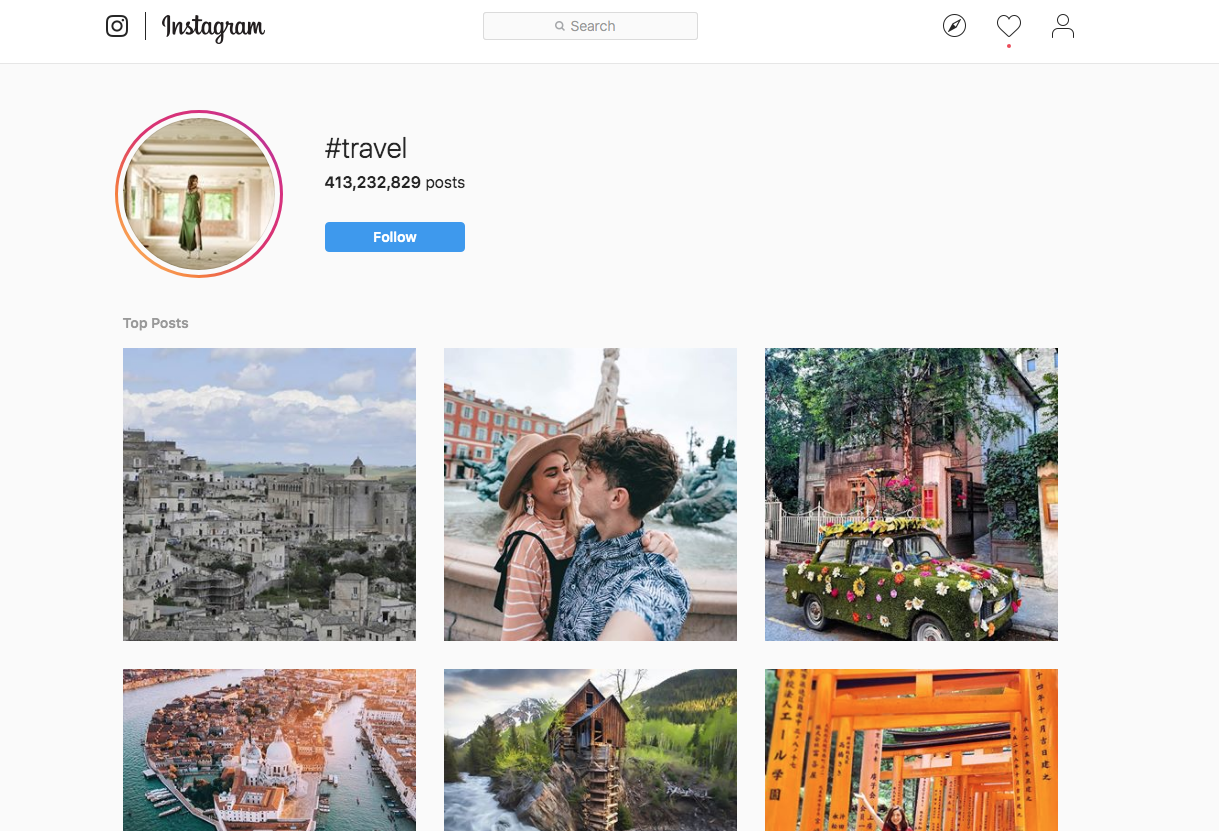This screenshot has width=1219, height=831.
Task: Open the aerial Venice canal post
Action: (x=269, y=750)
